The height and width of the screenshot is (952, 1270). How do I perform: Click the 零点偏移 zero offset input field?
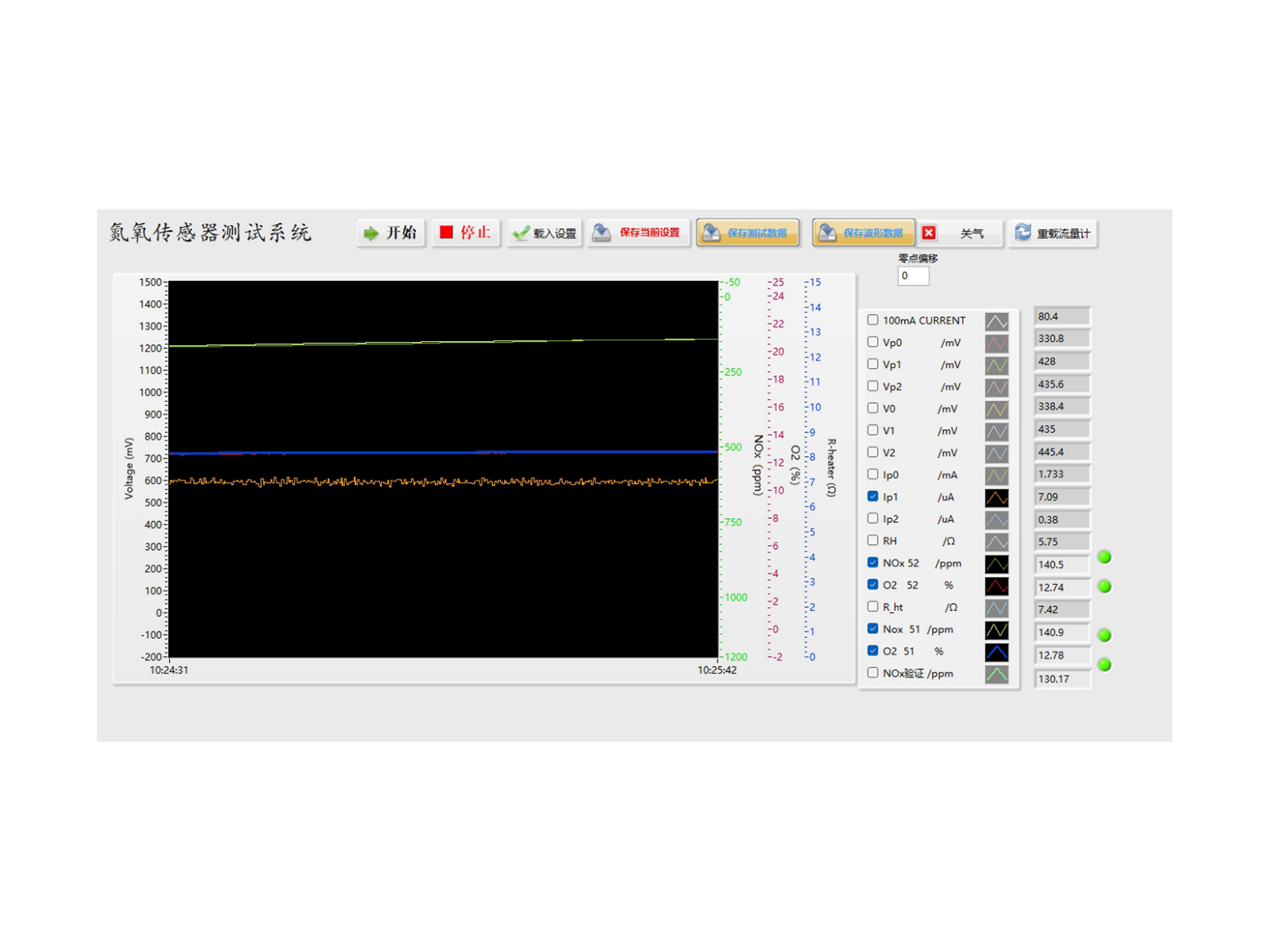[913, 275]
